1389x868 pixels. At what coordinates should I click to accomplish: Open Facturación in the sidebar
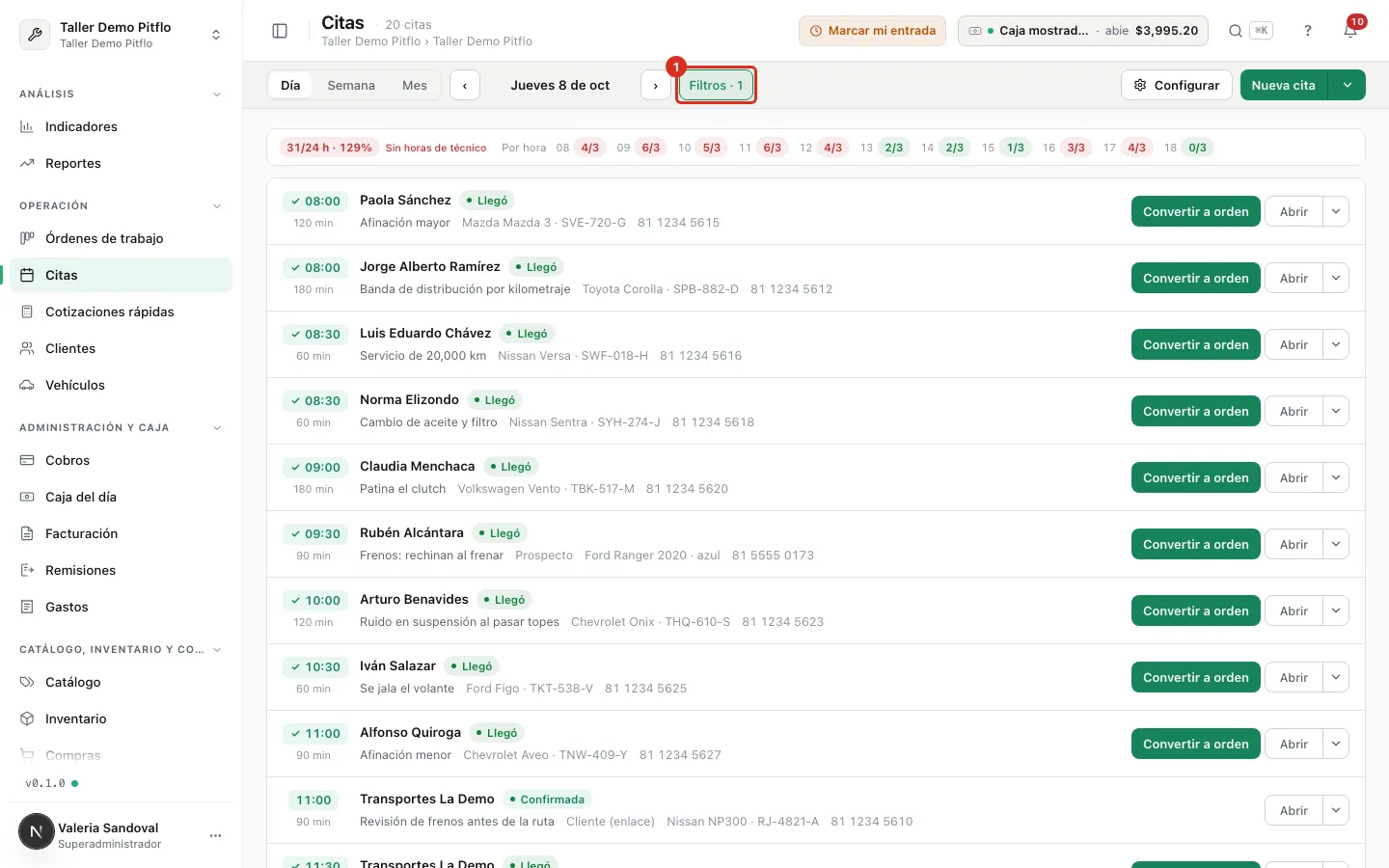click(121, 533)
